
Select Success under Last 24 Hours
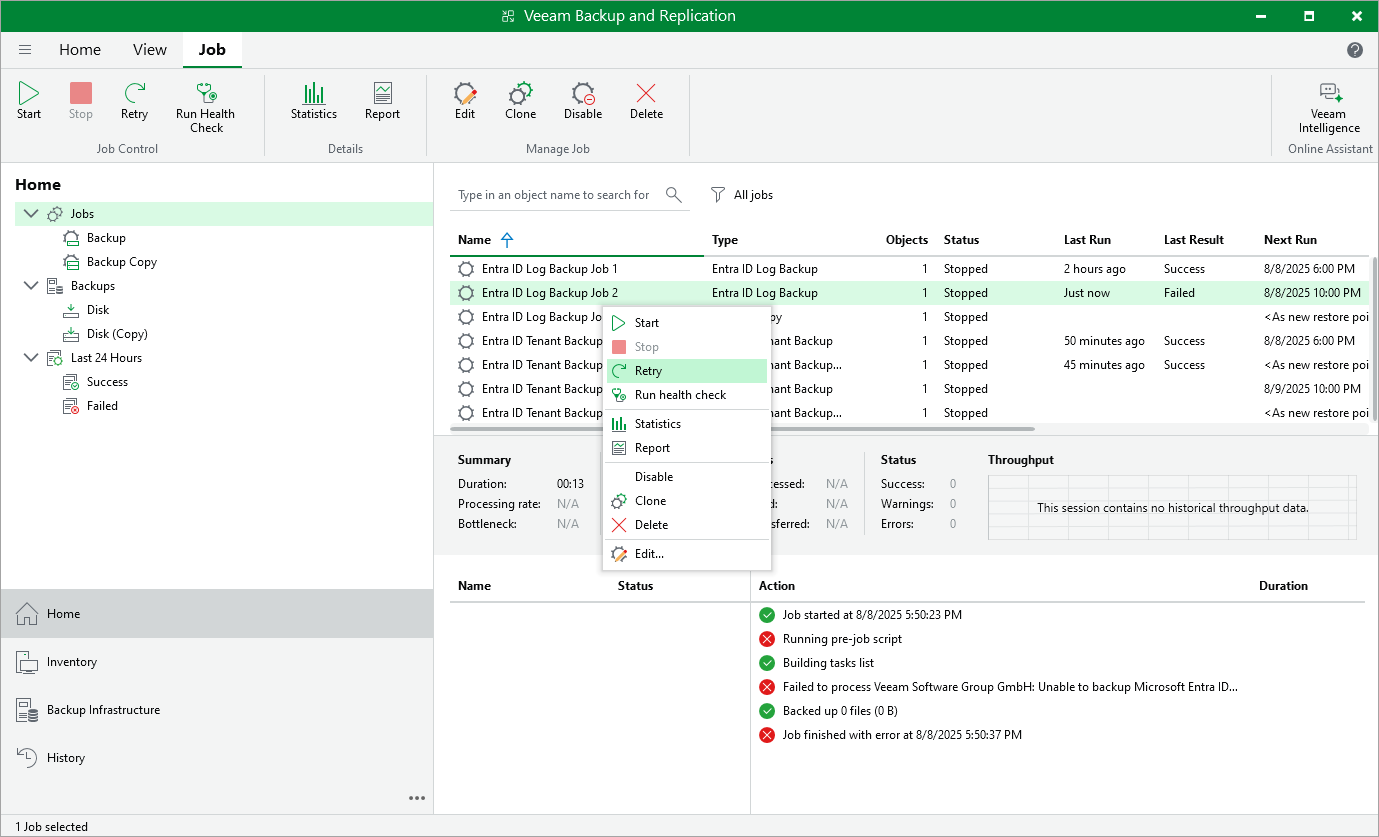click(x=107, y=382)
